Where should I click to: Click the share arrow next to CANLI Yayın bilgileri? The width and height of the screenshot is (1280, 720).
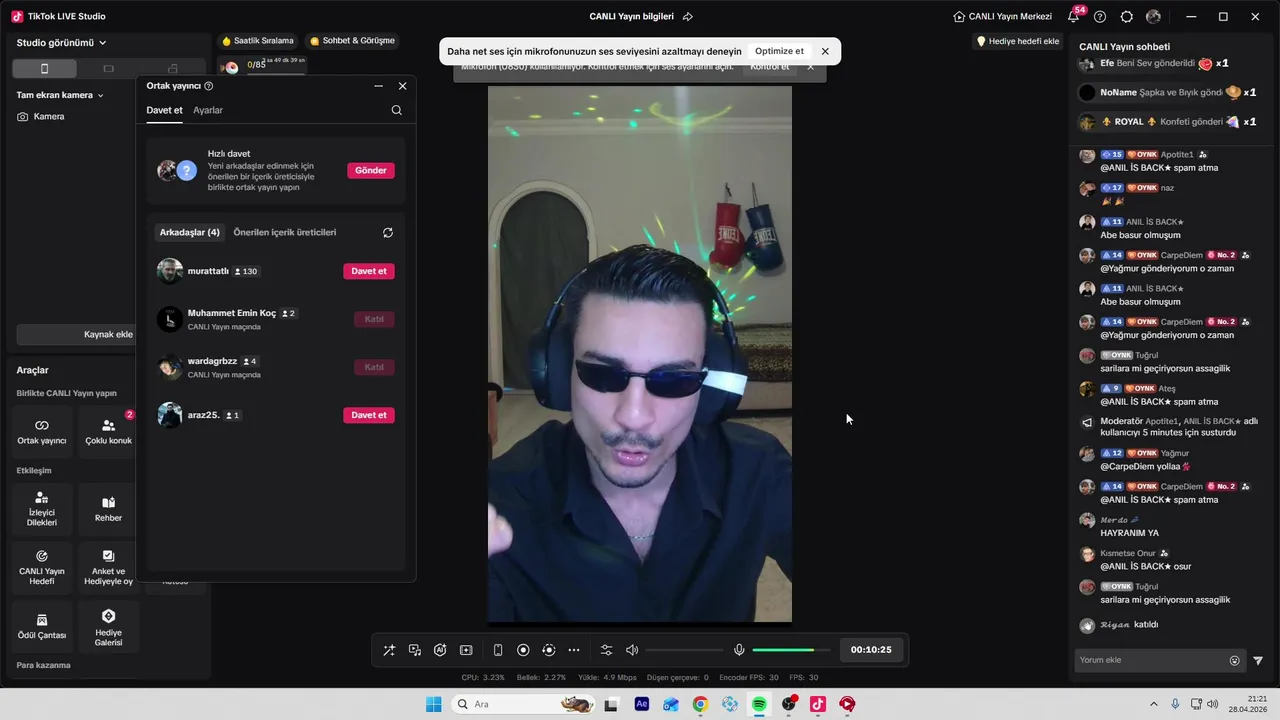pyautogui.click(x=688, y=17)
